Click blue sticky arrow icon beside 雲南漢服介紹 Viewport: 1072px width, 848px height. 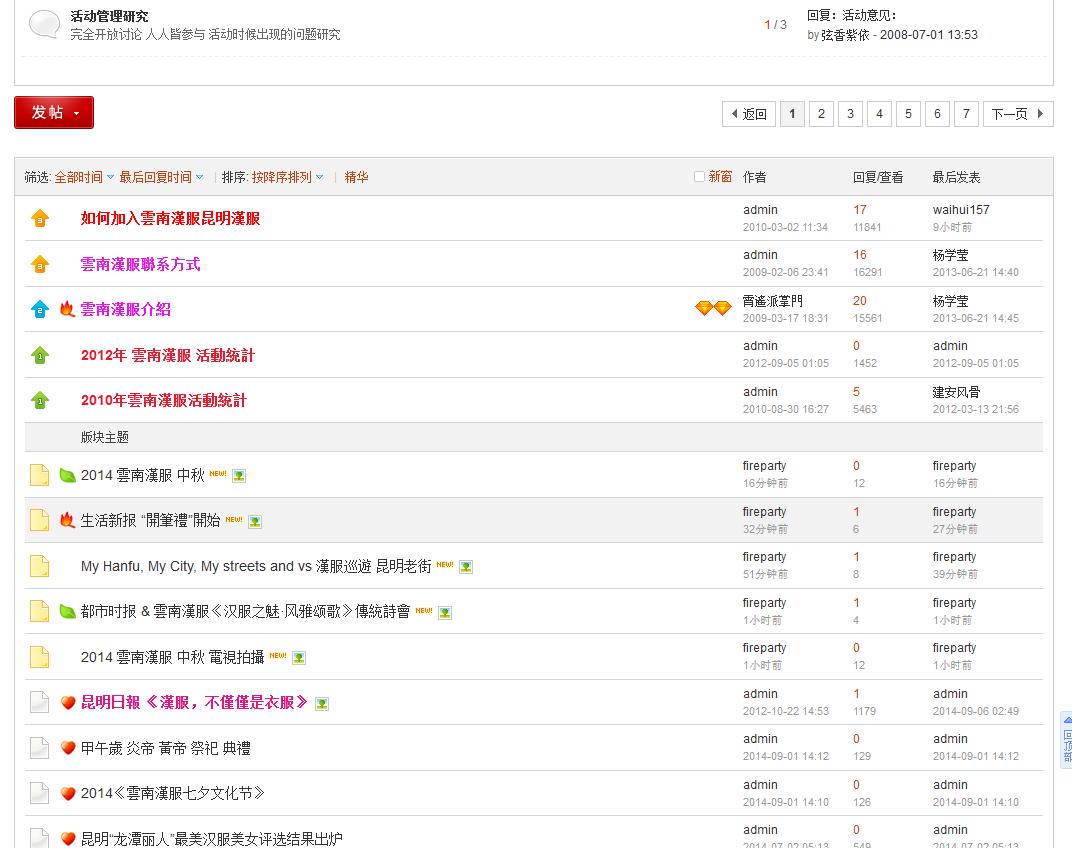[x=40, y=309]
